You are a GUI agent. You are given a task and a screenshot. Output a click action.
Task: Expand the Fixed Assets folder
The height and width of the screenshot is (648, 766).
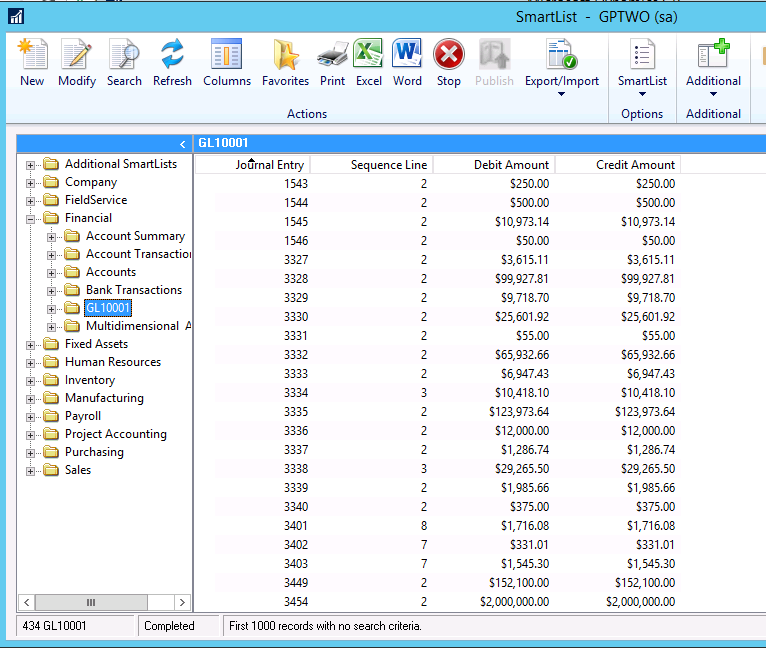30,346
